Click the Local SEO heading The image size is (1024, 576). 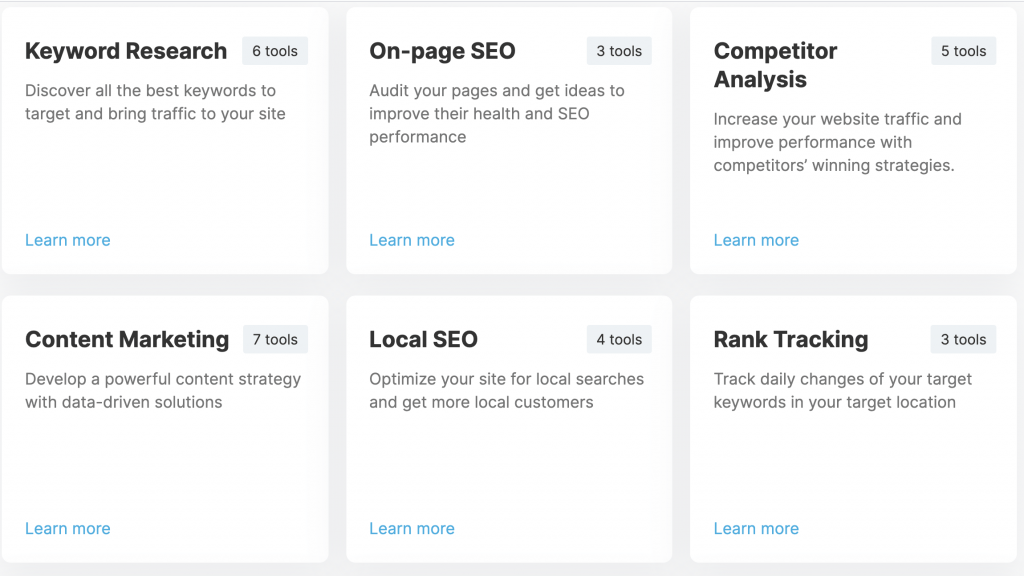tap(423, 340)
